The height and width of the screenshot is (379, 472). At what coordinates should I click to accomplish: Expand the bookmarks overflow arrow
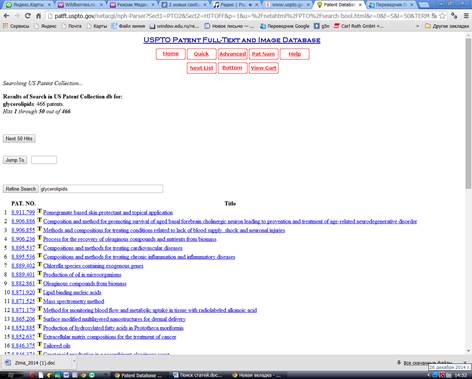click(x=418, y=26)
